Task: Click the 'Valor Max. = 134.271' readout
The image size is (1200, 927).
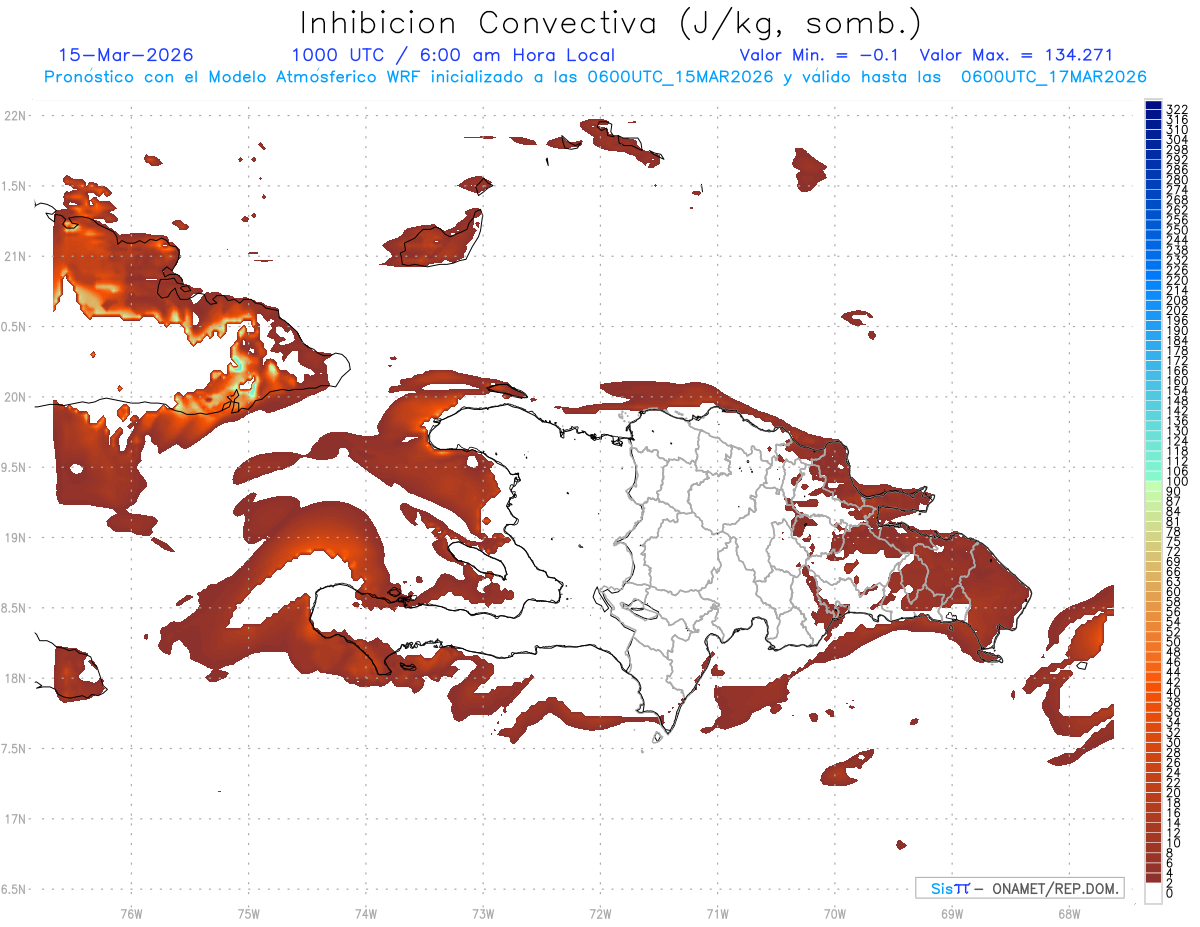Action: [x=1016, y=55]
